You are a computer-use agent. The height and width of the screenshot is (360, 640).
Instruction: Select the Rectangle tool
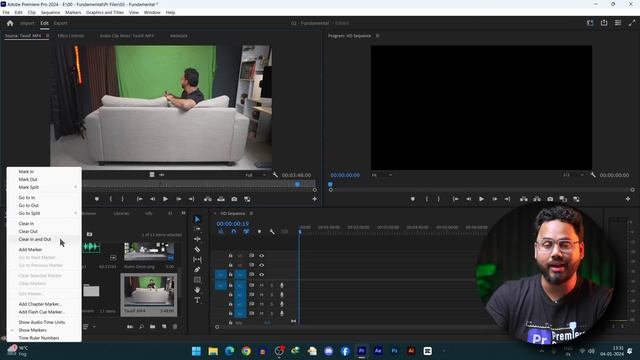point(197,280)
